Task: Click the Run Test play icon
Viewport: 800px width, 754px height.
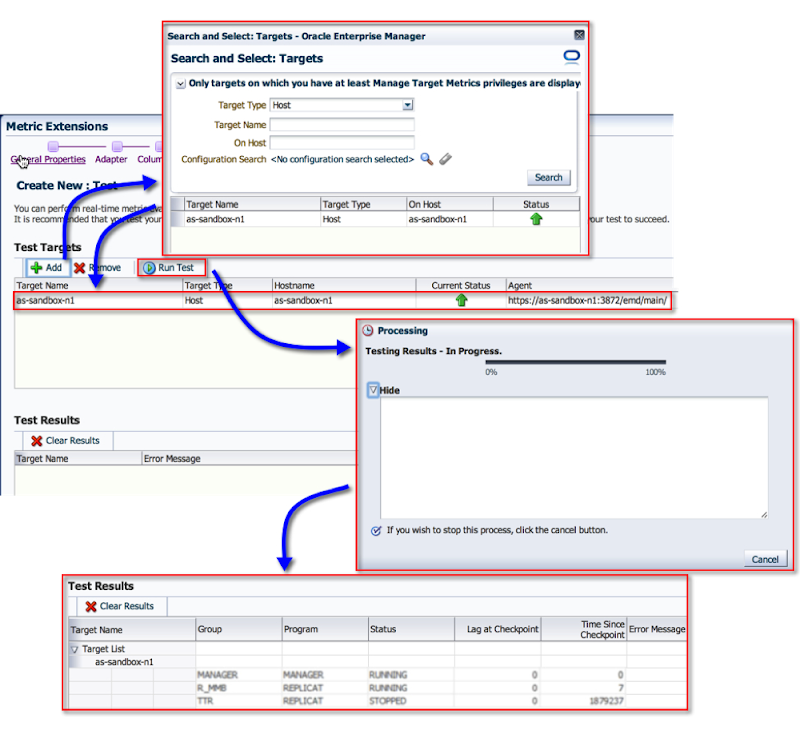Action: 149,268
